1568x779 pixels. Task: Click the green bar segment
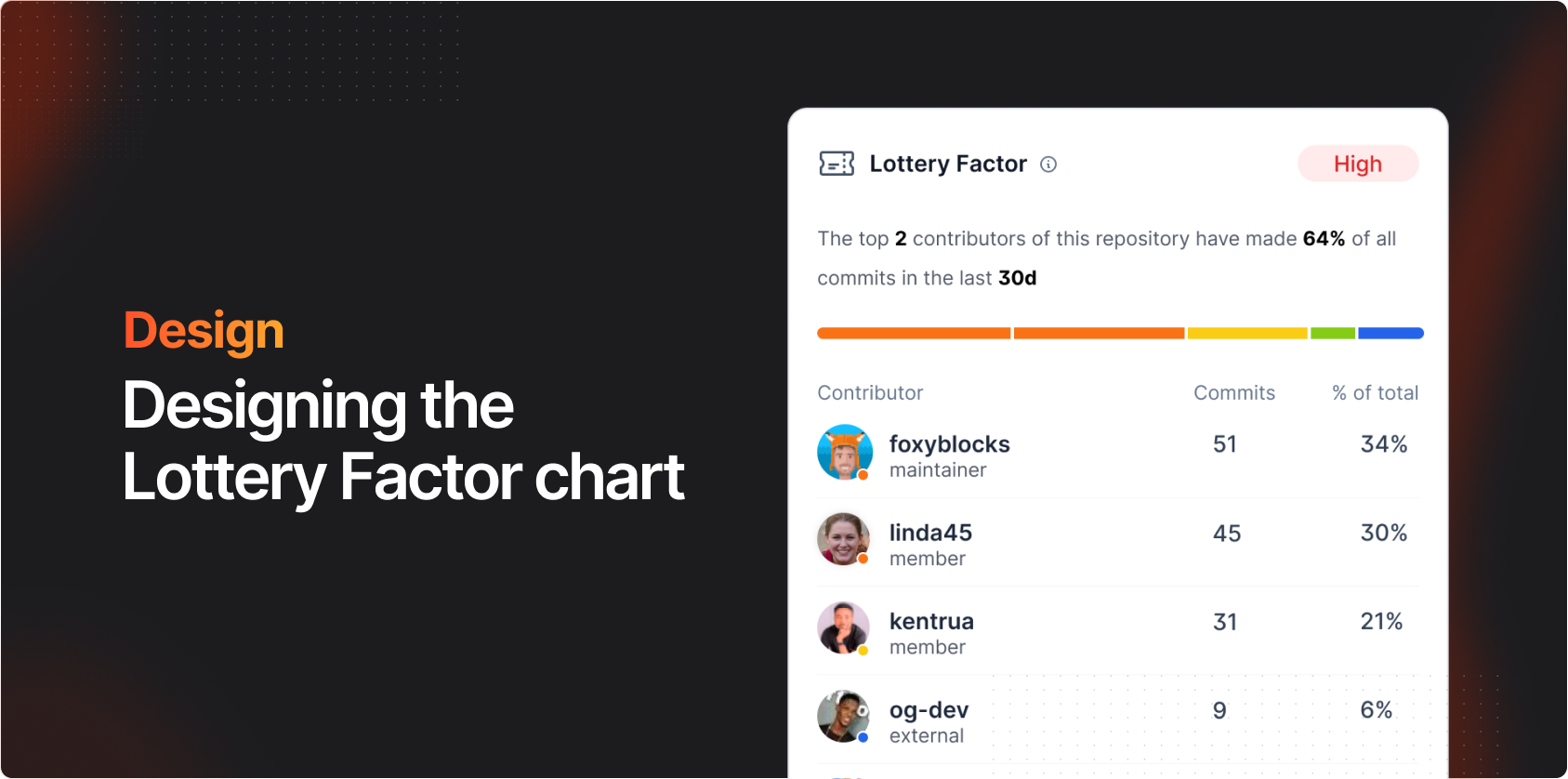1333,333
